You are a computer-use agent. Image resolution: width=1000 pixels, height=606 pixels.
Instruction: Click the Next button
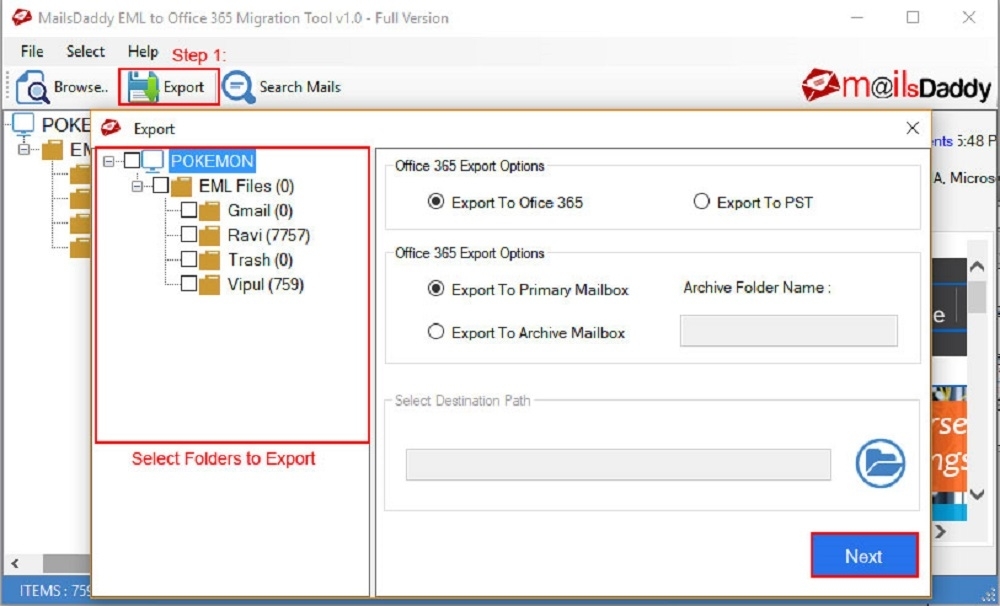pos(864,556)
